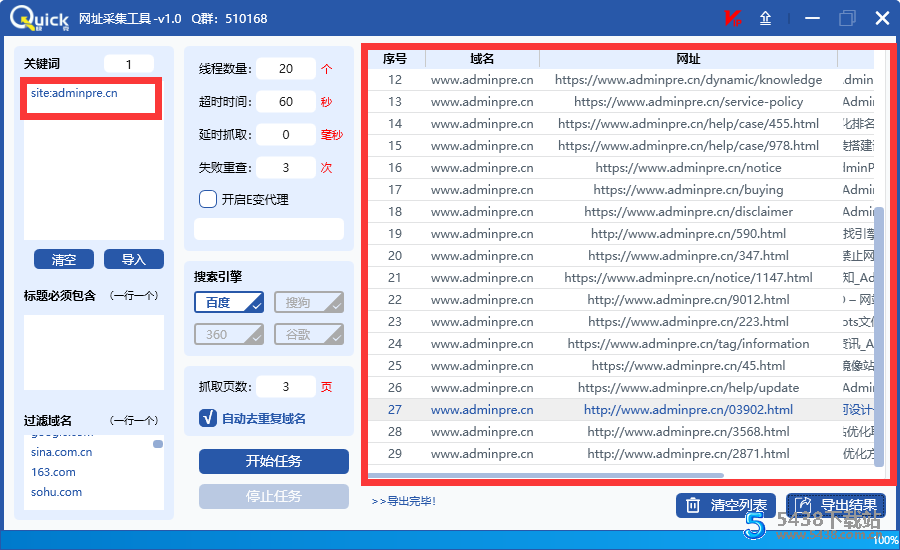Select row 26 URL help/update

point(688,388)
